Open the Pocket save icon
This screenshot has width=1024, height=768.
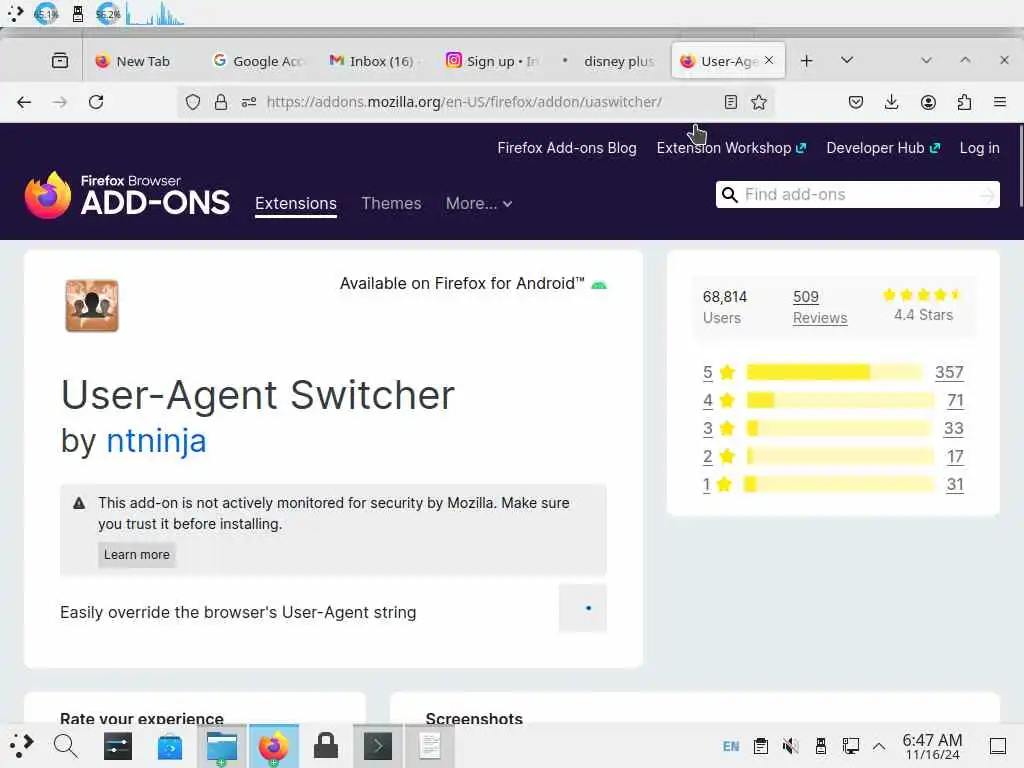point(856,102)
